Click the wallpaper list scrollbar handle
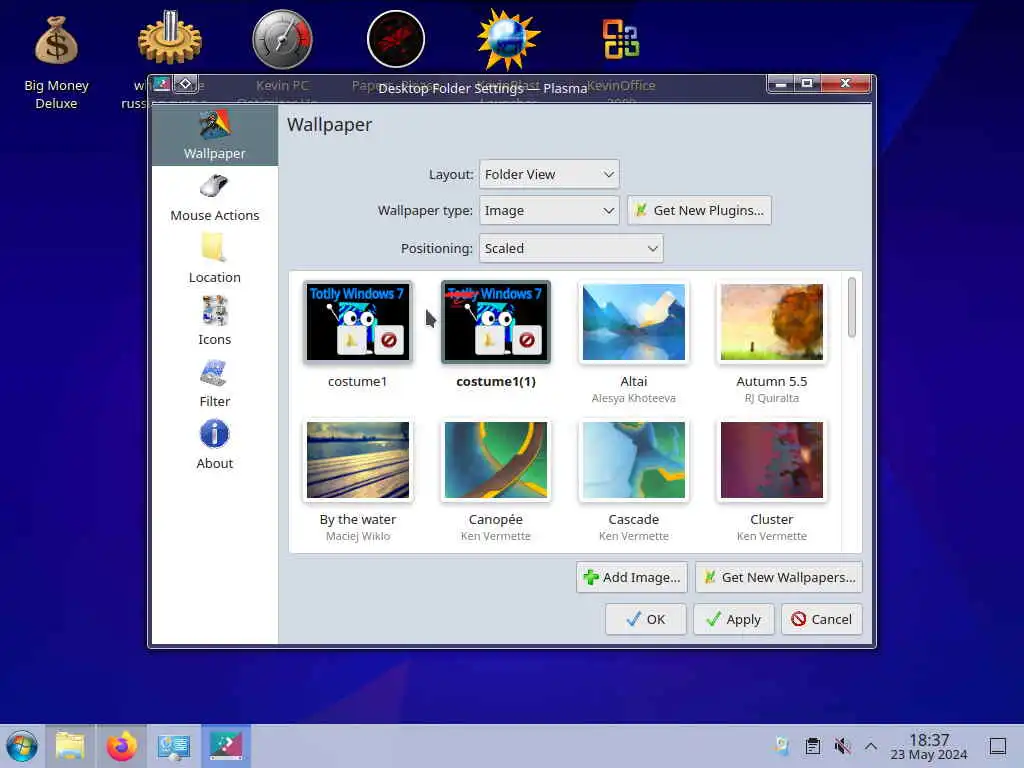The height and width of the screenshot is (768, 1024). click(852, 307)
